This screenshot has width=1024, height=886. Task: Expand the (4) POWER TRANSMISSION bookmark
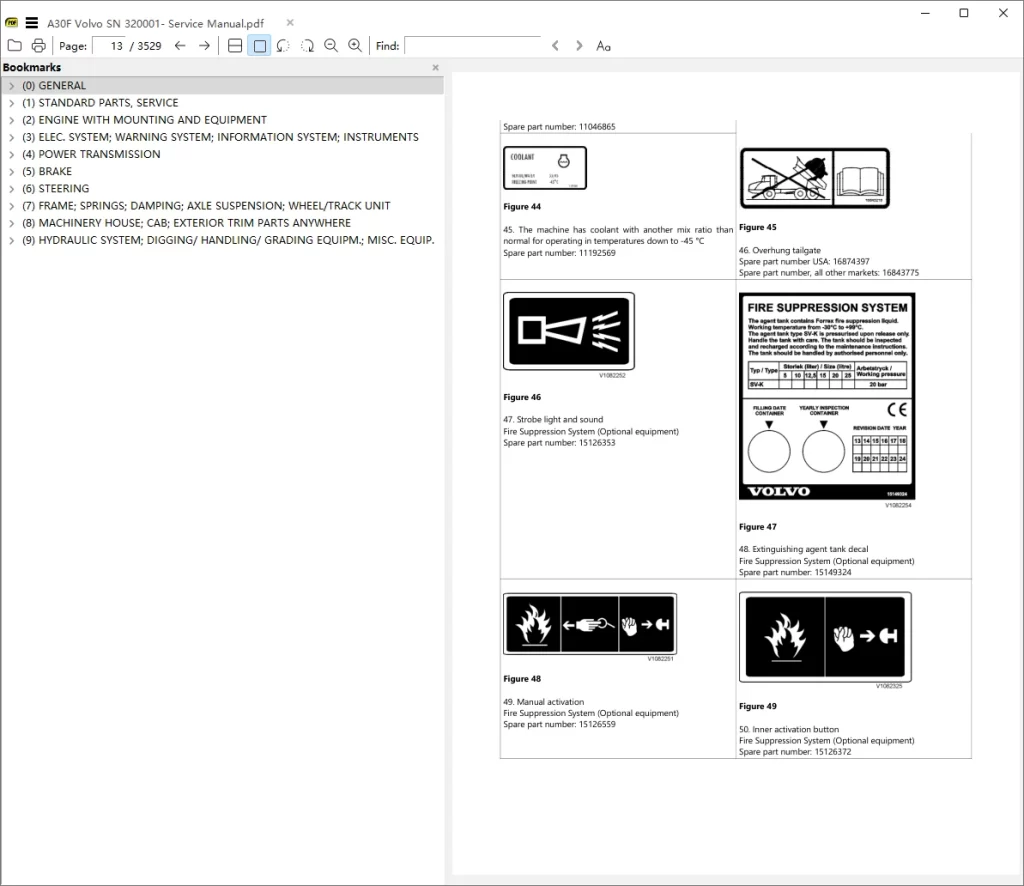pos(11,155)
